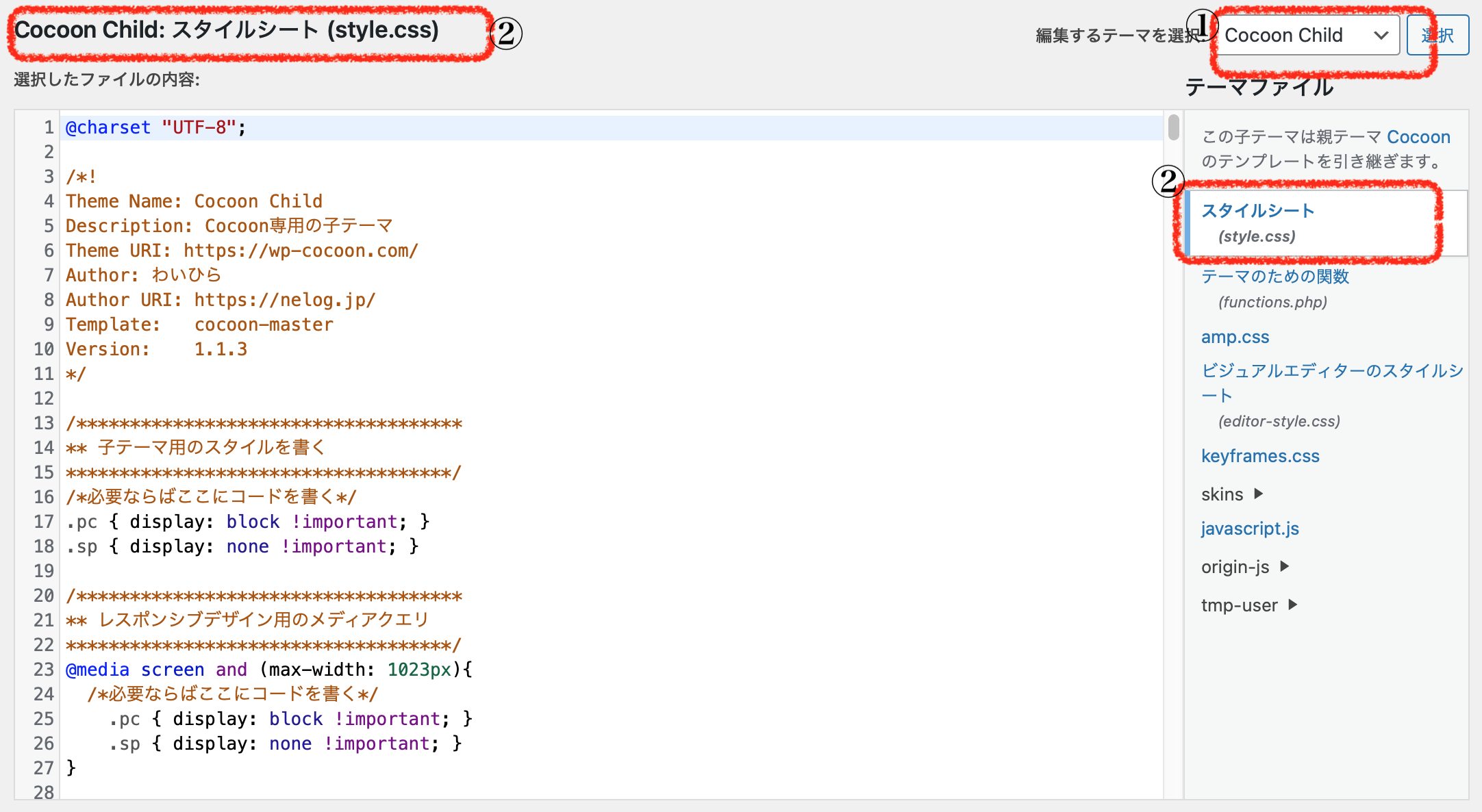Click the テーマファイル heading
This screenshot has height=812, width=1482.
(1259, 87)
